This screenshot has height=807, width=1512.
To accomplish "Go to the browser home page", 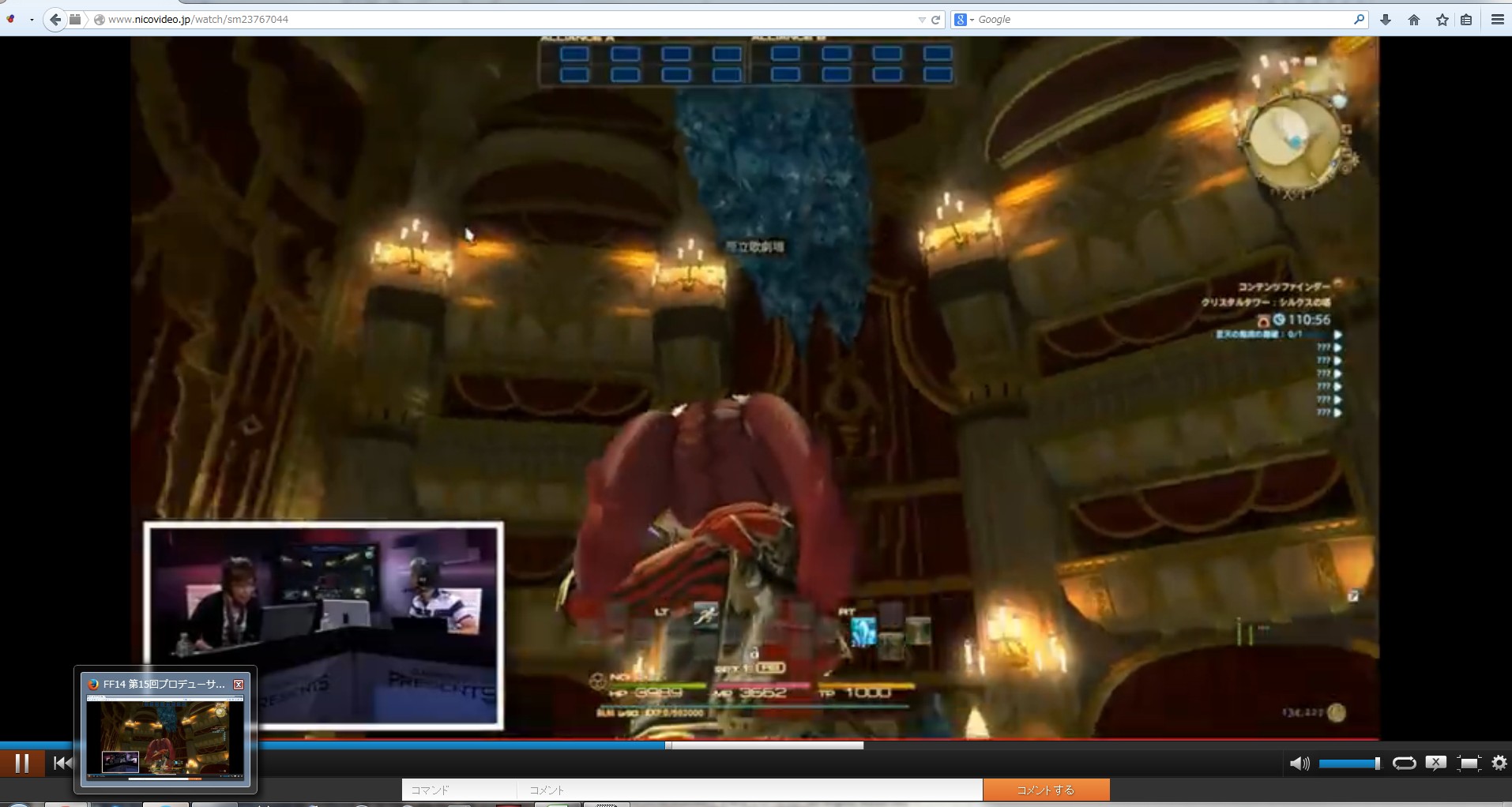I will coord(1414,20).
